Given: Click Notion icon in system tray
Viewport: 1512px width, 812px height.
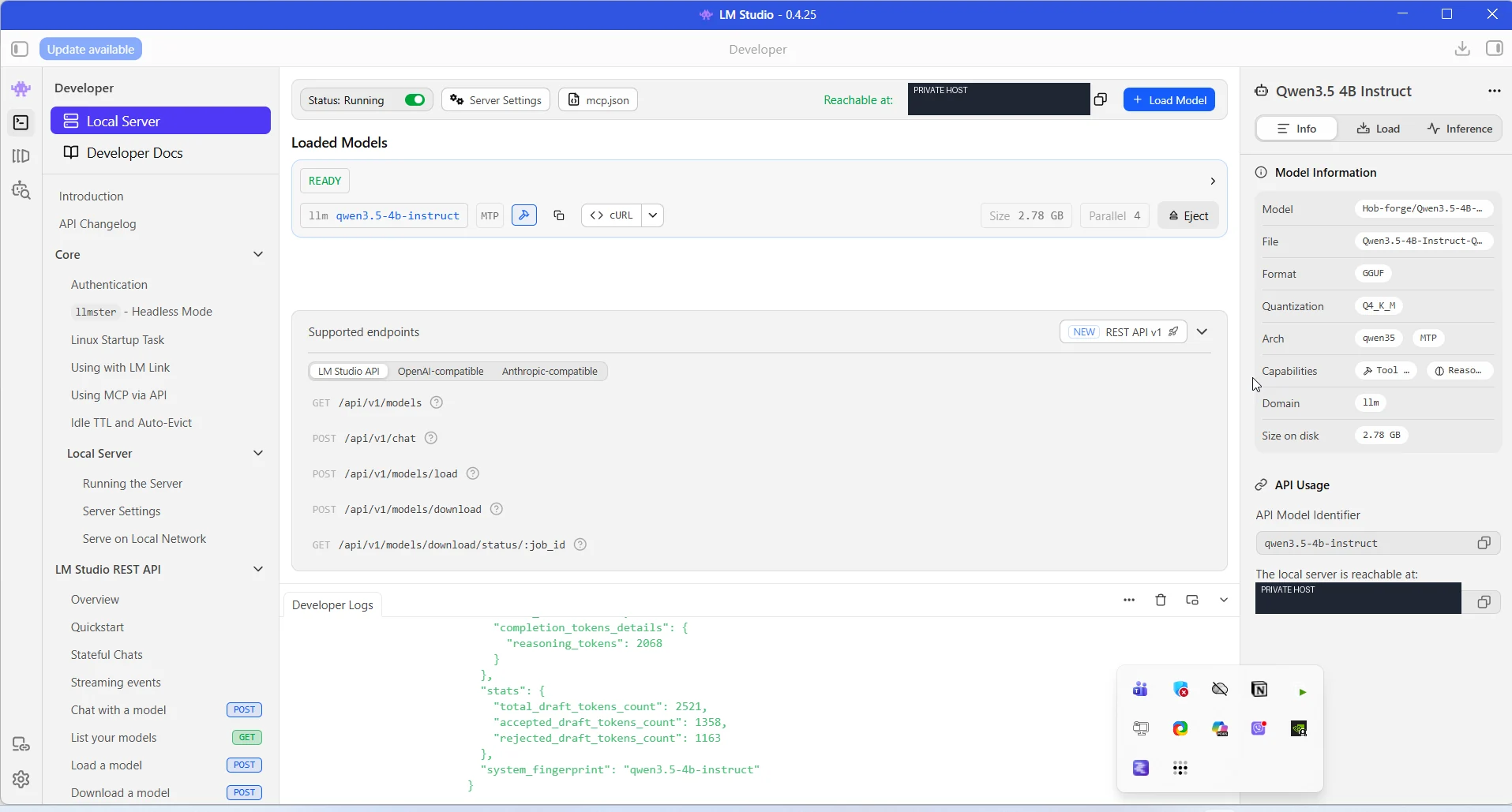Looking at the screenshot, I should point(1259,690).
